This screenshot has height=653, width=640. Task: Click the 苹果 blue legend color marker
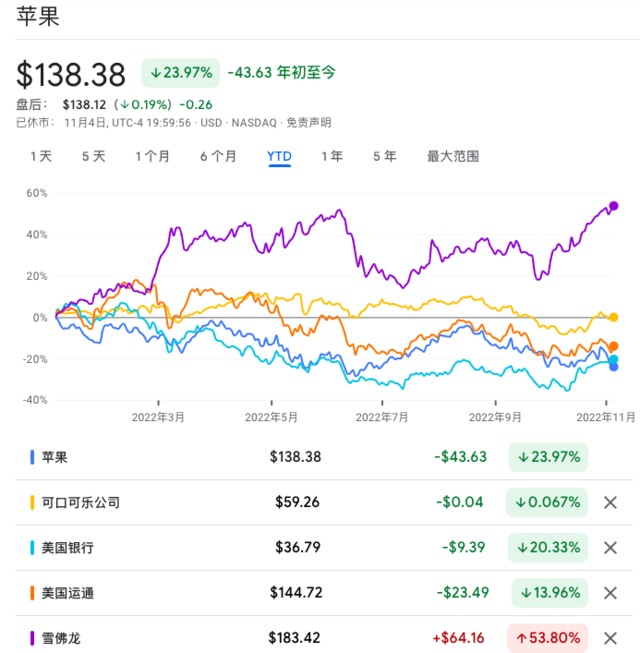click(x=33, y=457)
